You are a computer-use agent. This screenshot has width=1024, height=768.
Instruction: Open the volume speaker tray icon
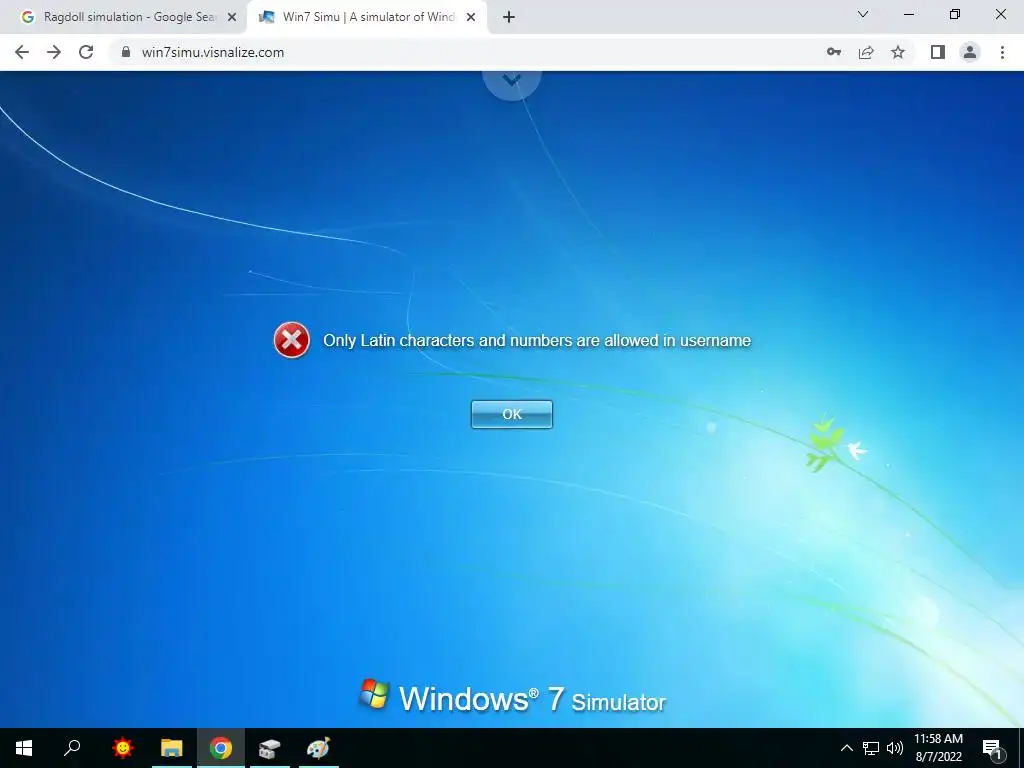pyautogui.click(x=895, y=748)
